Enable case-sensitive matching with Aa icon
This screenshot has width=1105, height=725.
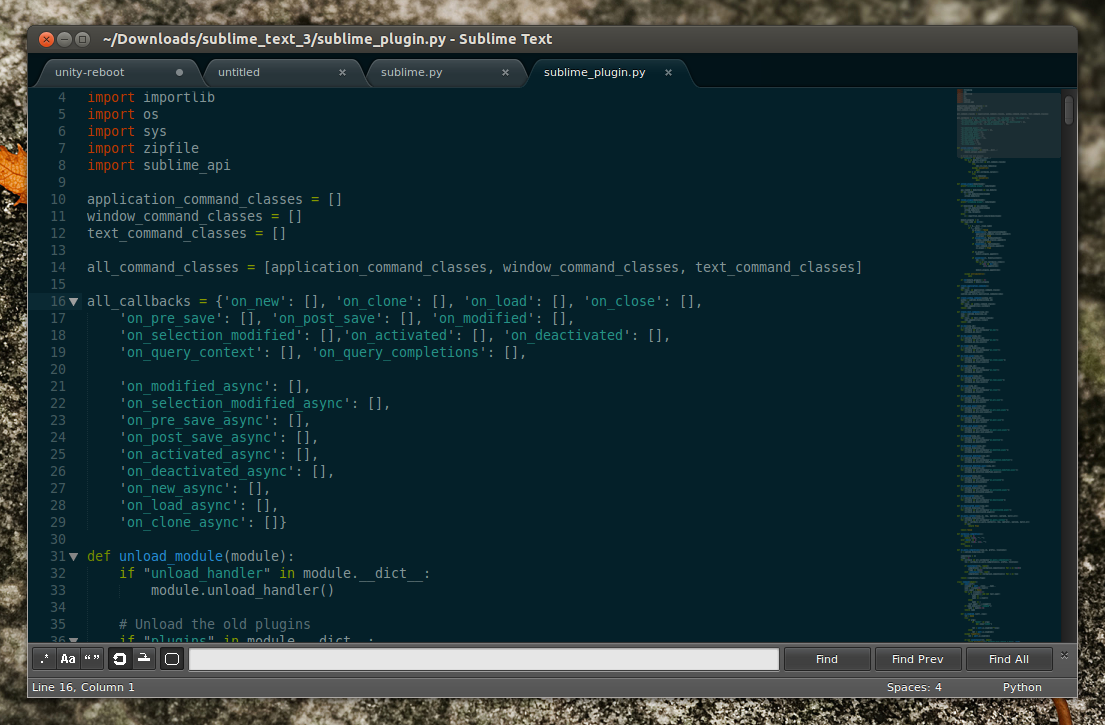[67, 658]
